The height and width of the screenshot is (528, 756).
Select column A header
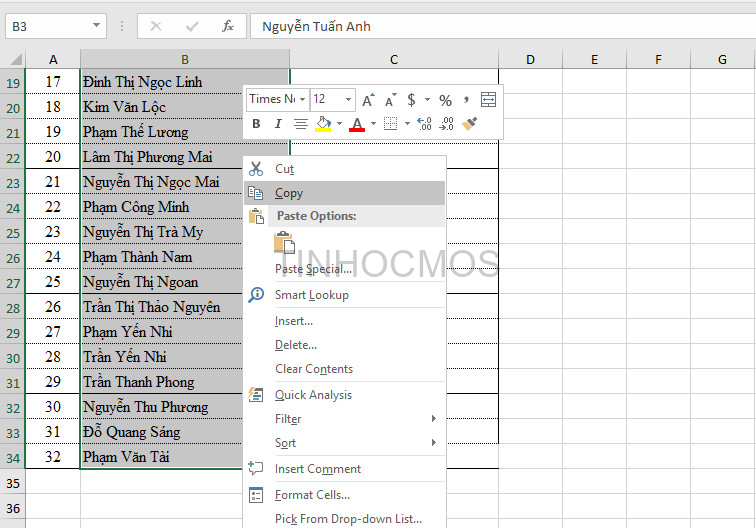53,59
